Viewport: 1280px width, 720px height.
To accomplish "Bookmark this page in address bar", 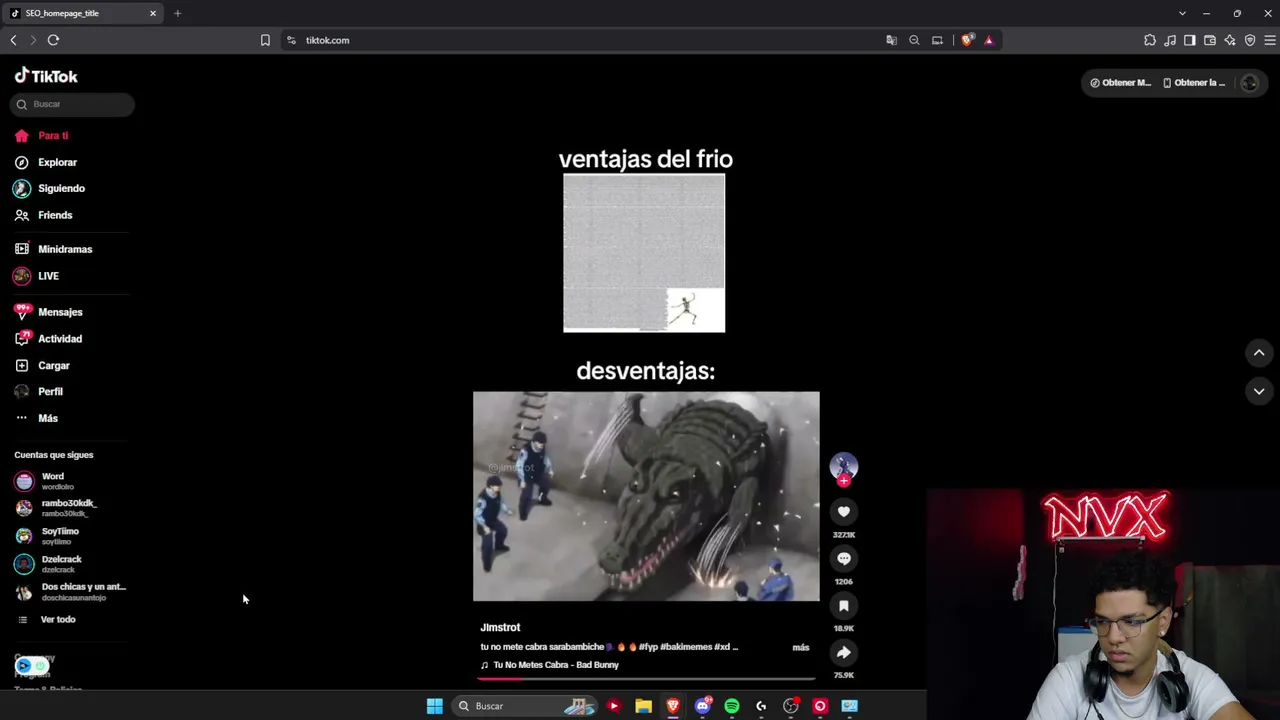I will 265,40.
